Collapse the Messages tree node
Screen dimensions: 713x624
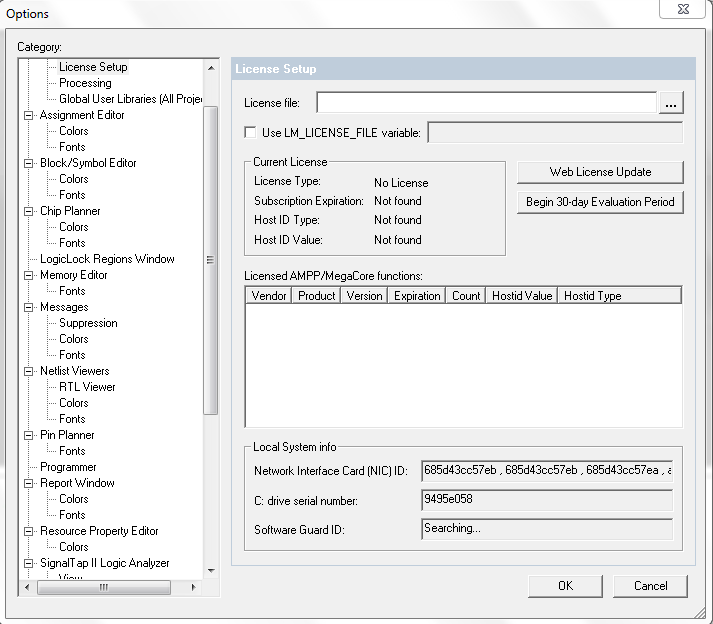click(29, 307)
